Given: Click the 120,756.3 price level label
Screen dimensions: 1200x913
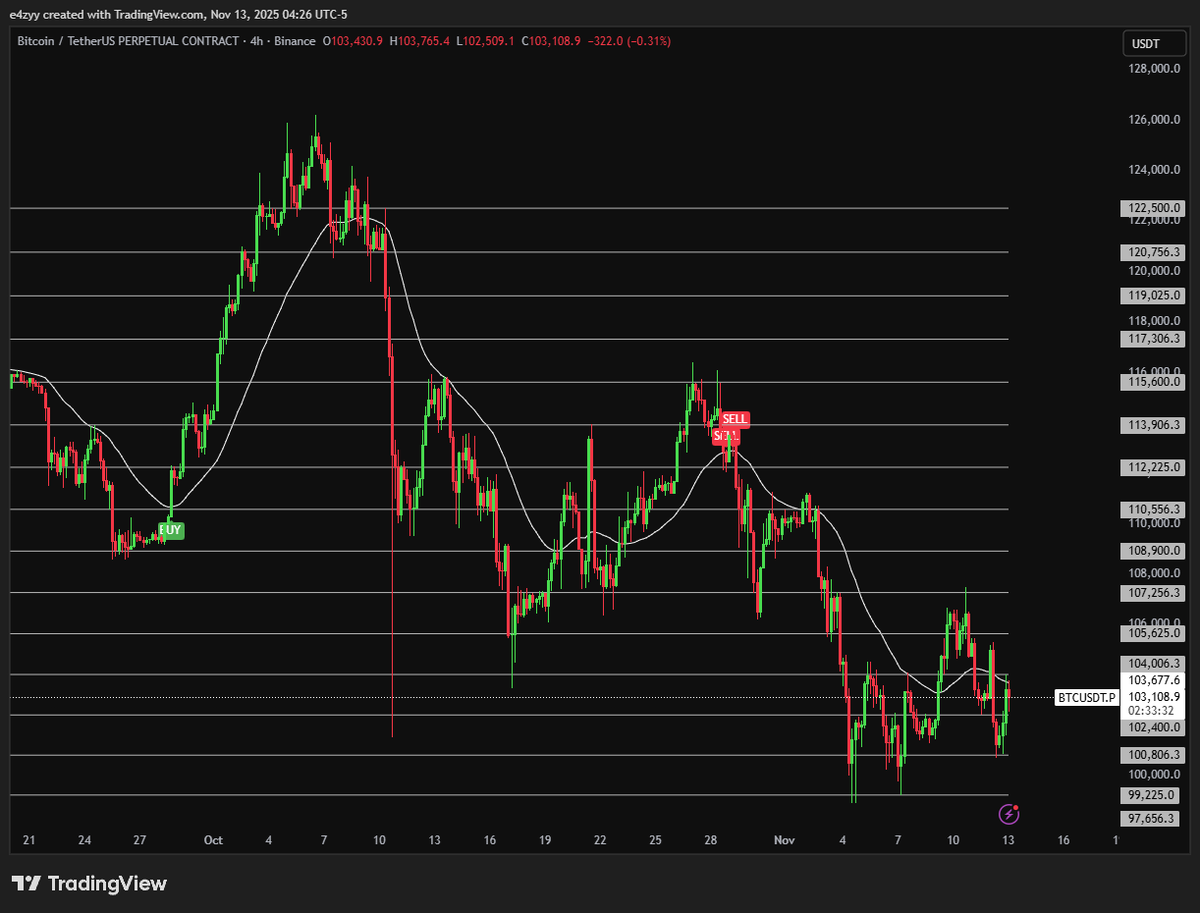Looking at the screenshot, I should pyautogui.click(x=1153, y=252).
